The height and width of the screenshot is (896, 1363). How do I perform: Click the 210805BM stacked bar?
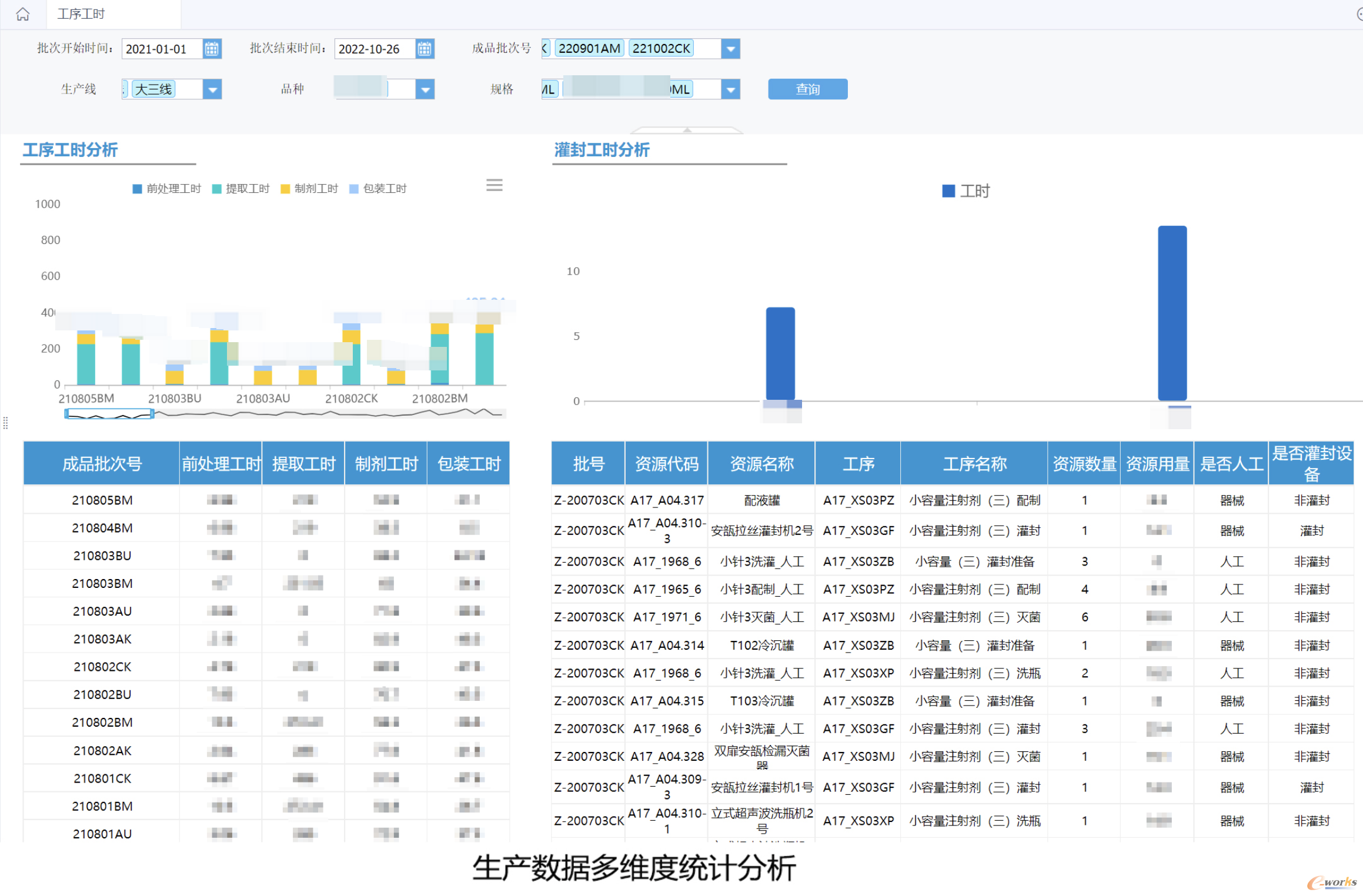pos(86,357)
